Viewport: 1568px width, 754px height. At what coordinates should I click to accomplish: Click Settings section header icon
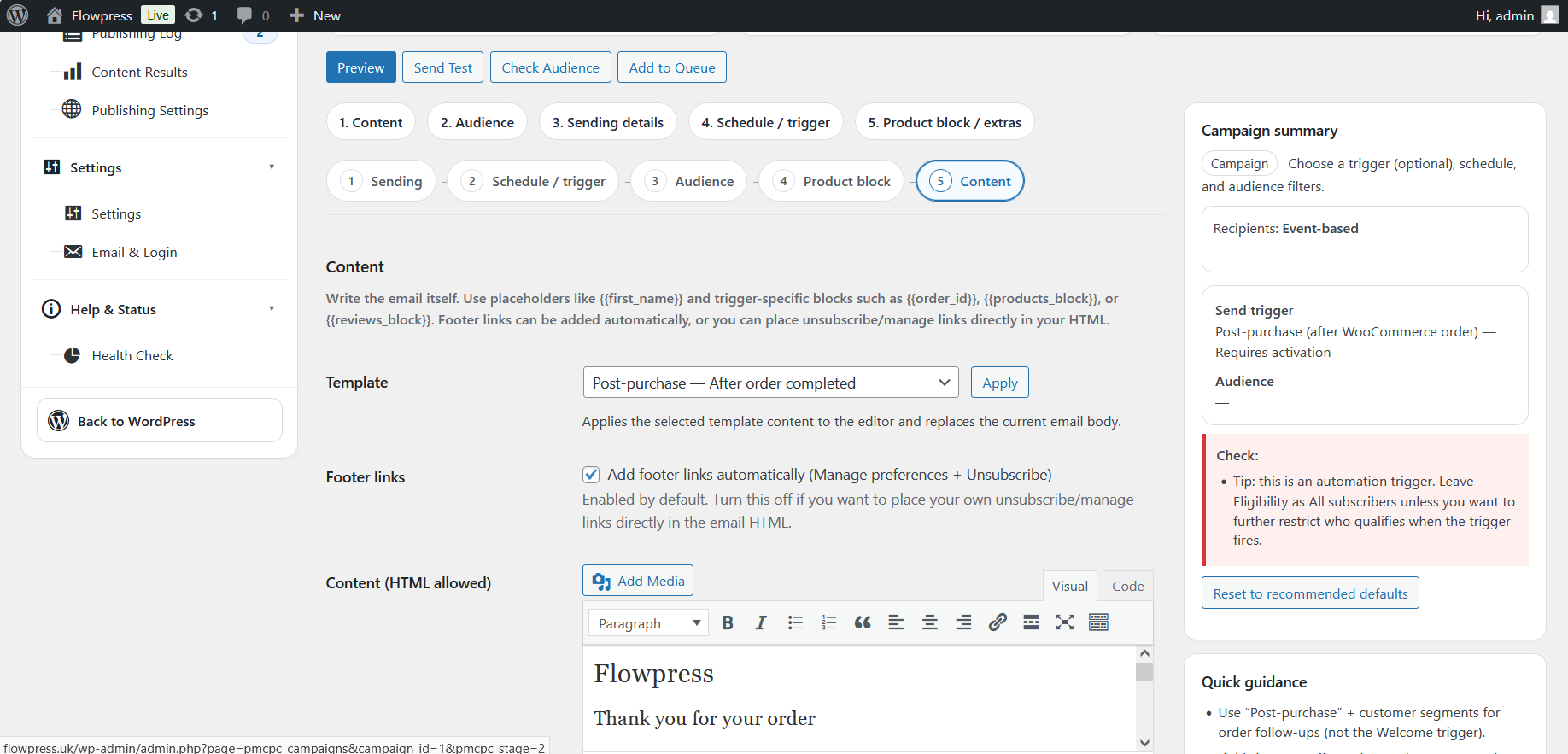52,167
